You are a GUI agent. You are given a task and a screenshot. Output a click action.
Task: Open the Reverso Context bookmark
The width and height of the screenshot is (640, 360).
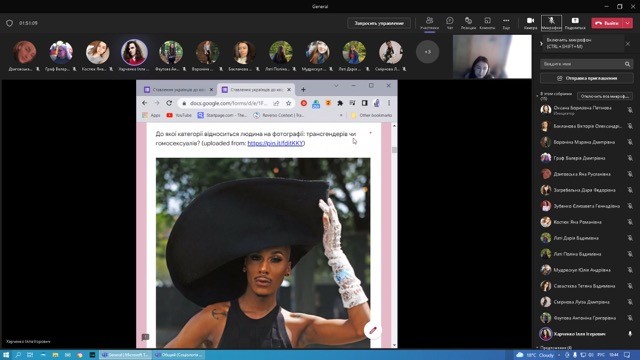tap(278, 115)
